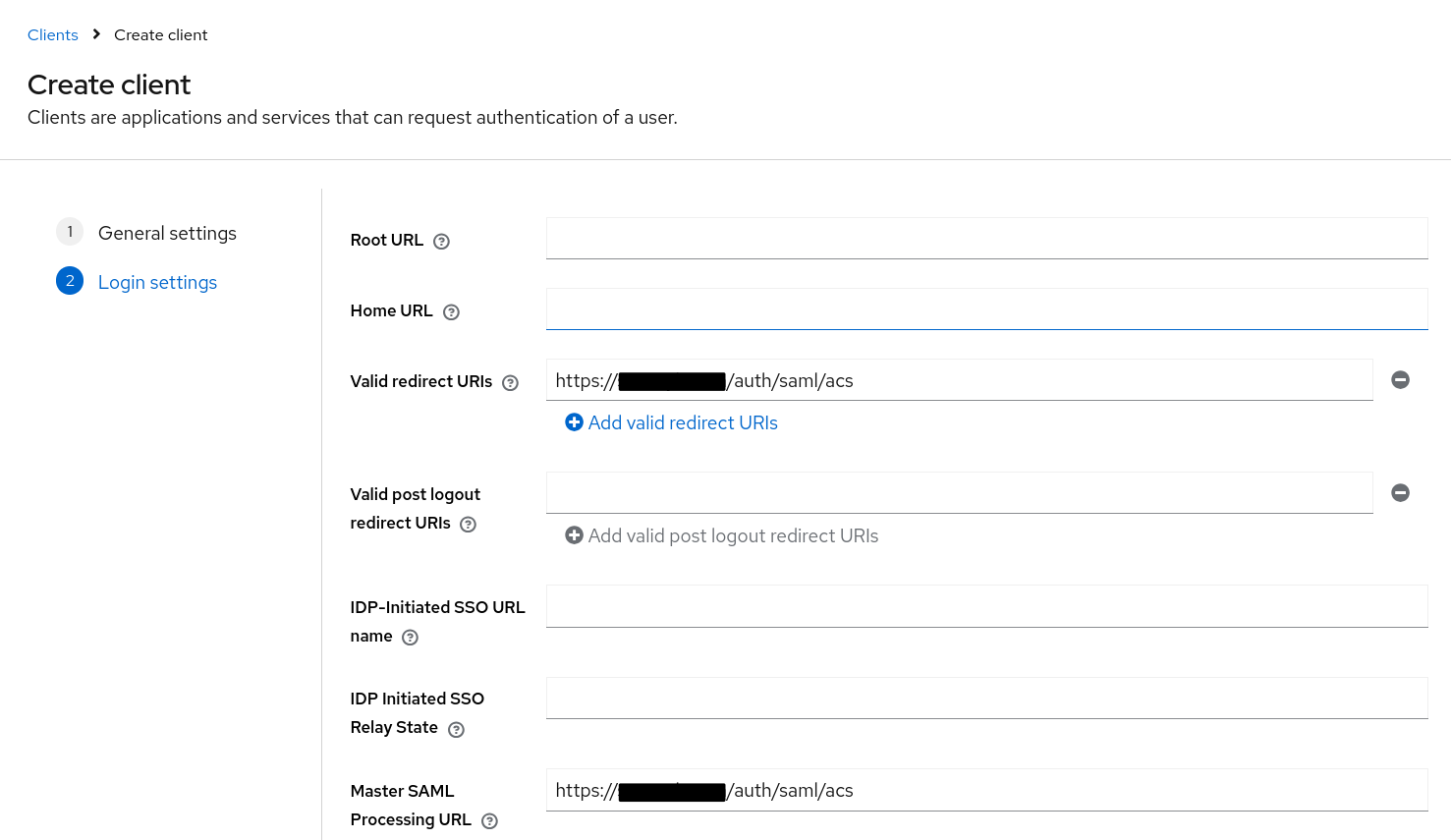Image resolution: width=1451 pixels, height=840 pixels.
Task: Open the Valid redirect URIs help tooltip
Action: pyautogui.click(x=510, y=382)
